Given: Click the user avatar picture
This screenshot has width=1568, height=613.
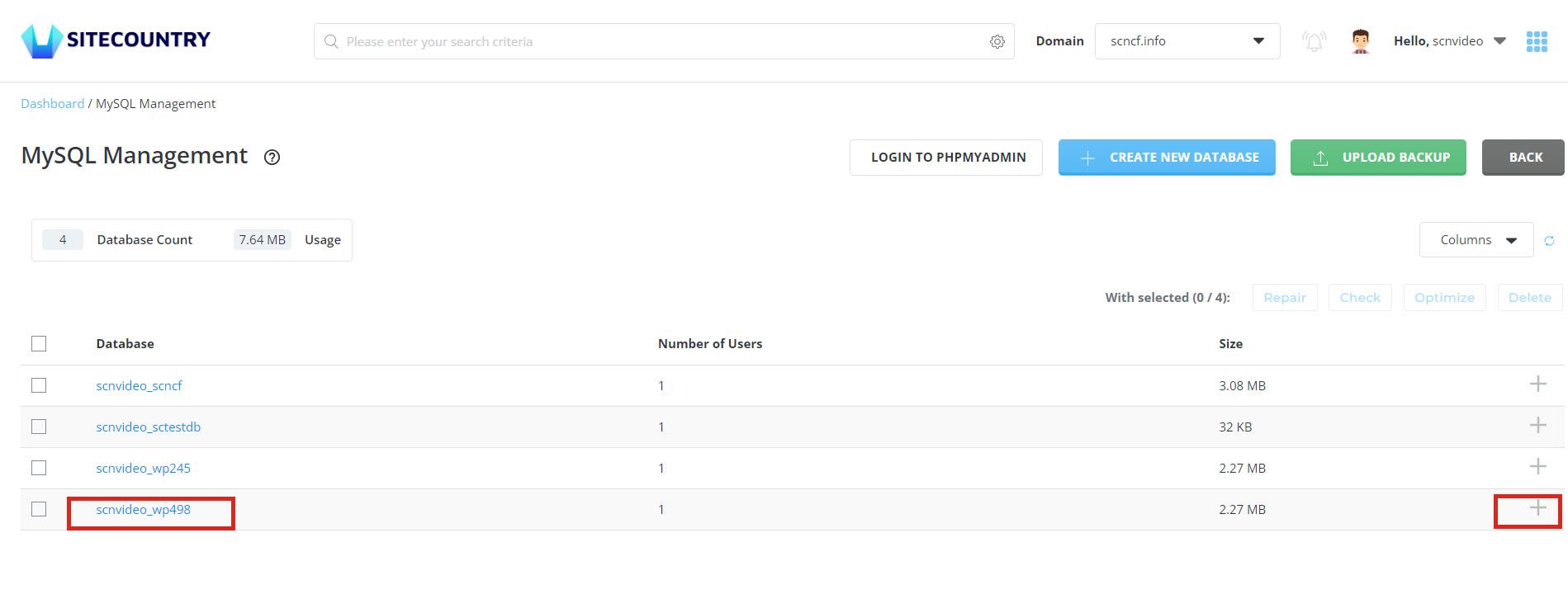Looking at the screenshot, I should coord(1361,41).
